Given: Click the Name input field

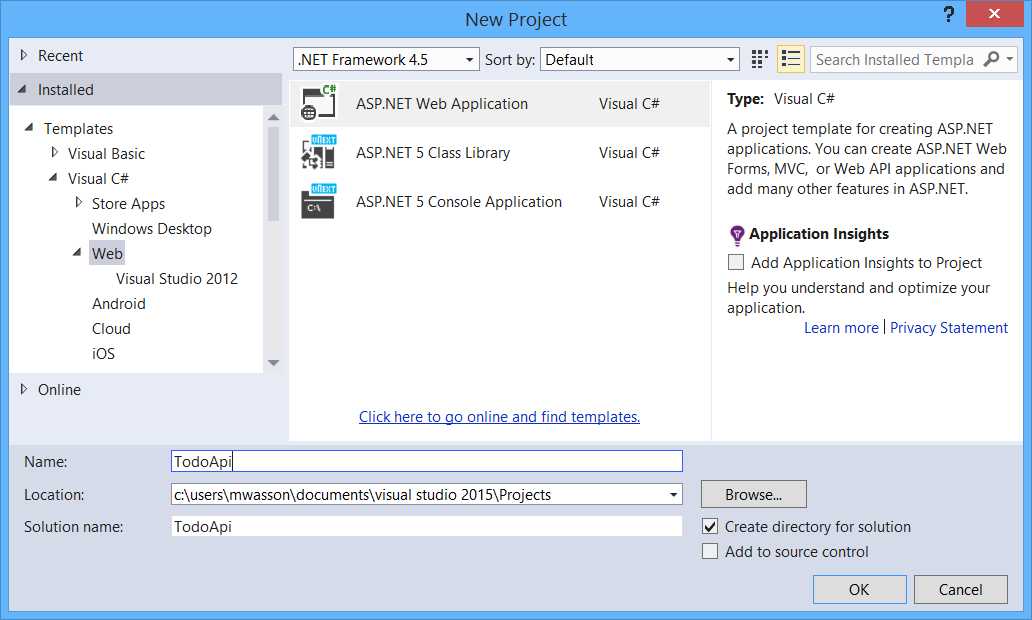Looking at the screenshot, I should click(426, 461).
